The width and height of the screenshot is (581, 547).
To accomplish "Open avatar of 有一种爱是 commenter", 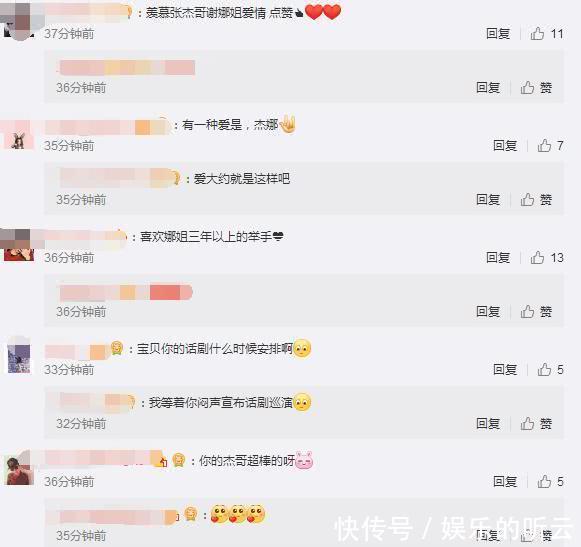I will coord(17,135).
